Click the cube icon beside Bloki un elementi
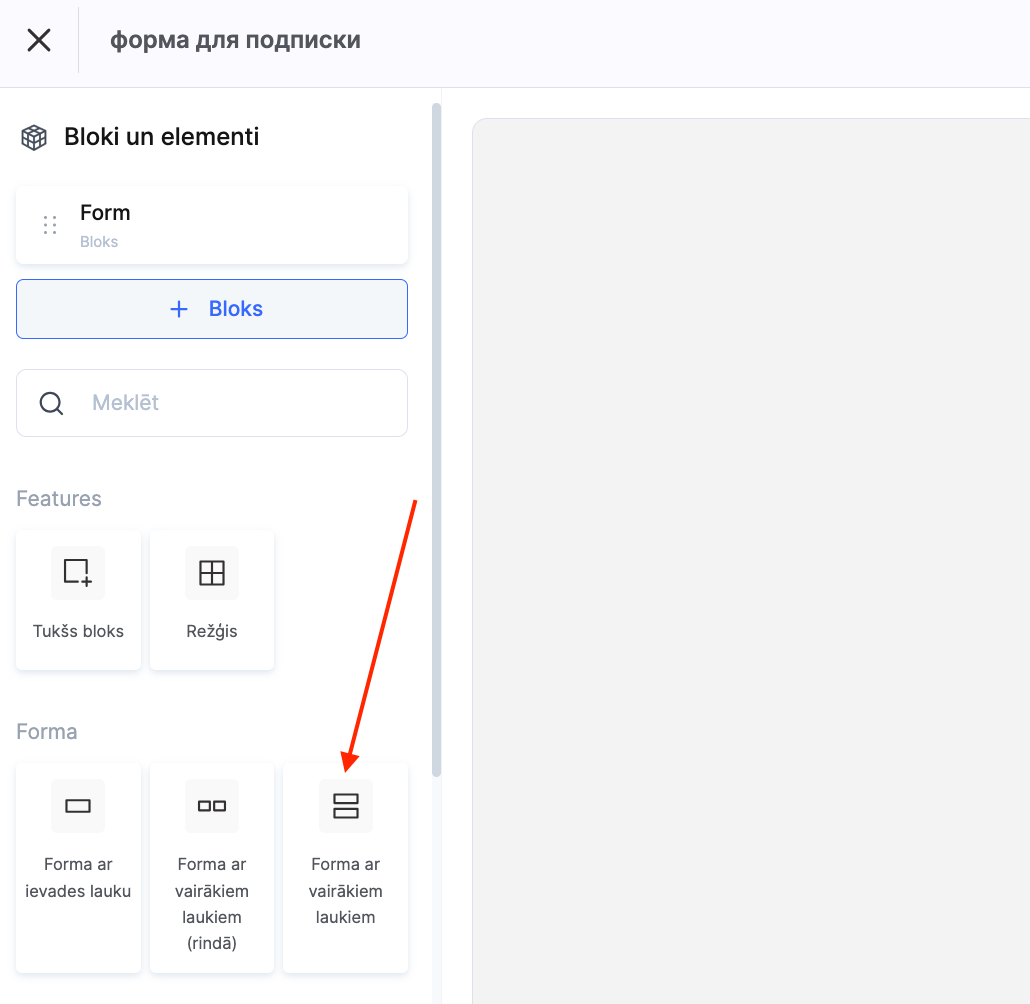 [34, 137]
